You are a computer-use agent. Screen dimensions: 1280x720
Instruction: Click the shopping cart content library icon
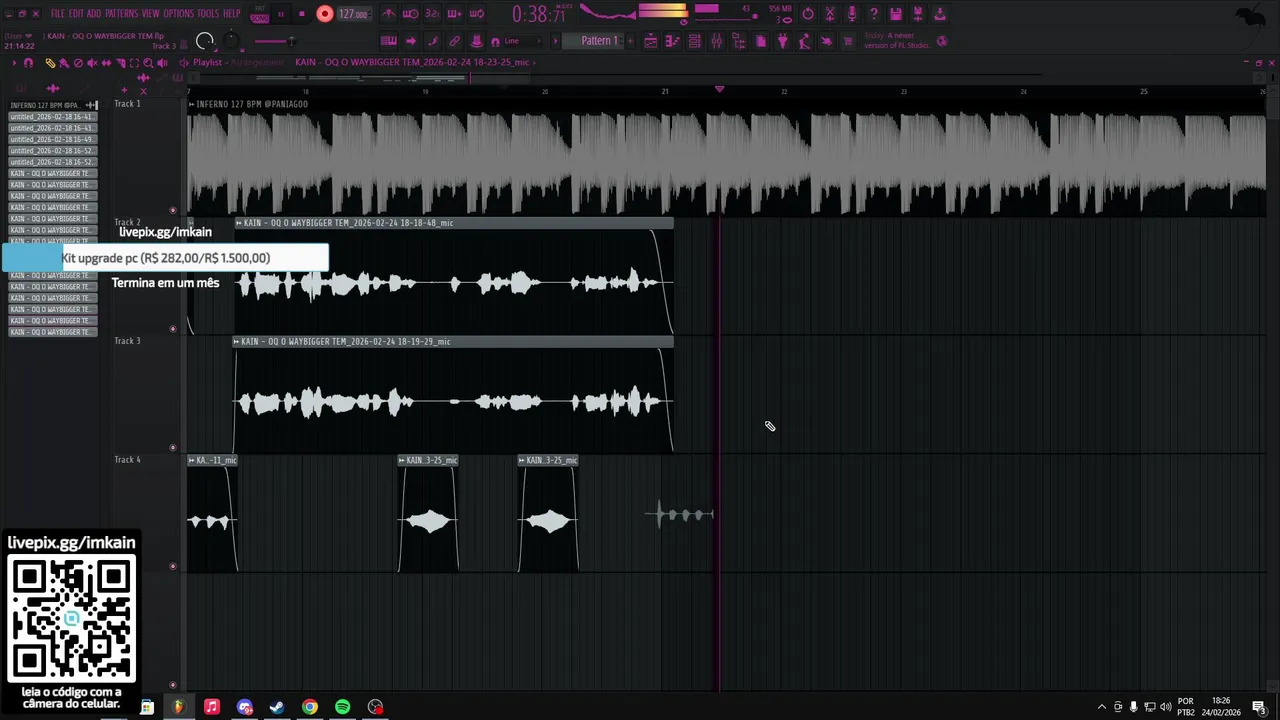(x=848, y=41)
